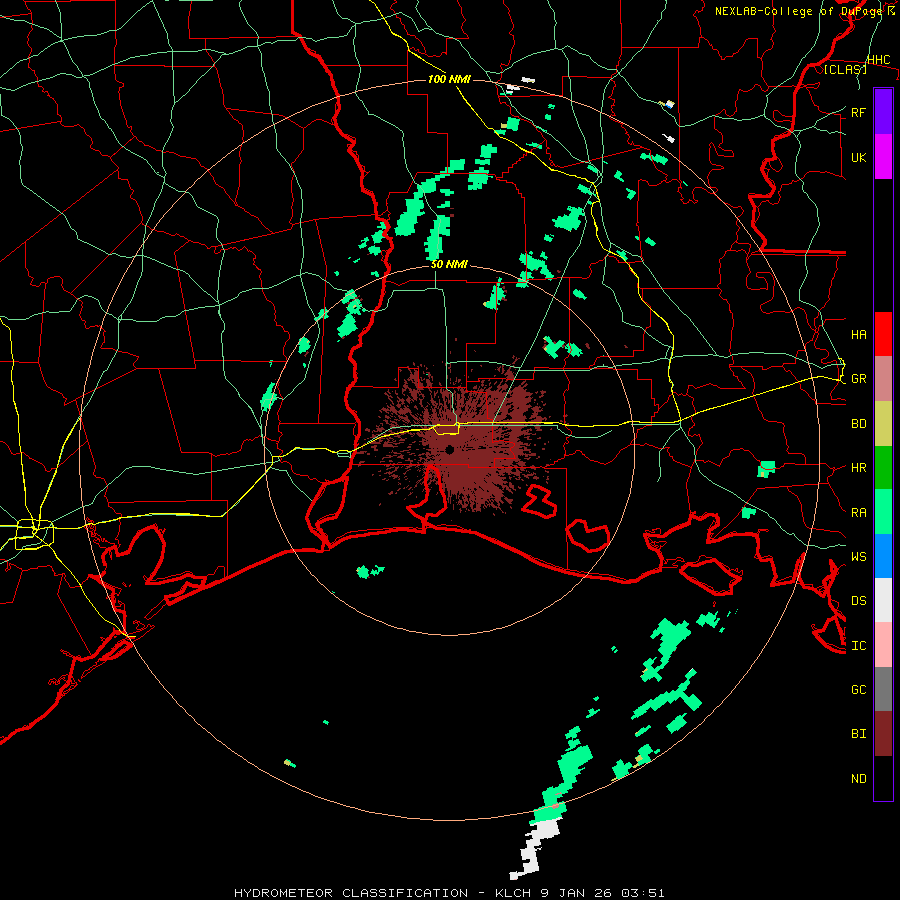Screen dimensions: 900x900
Task: Click the [CLAS] label
Action: pyautogui.click(x=845, y=69)
